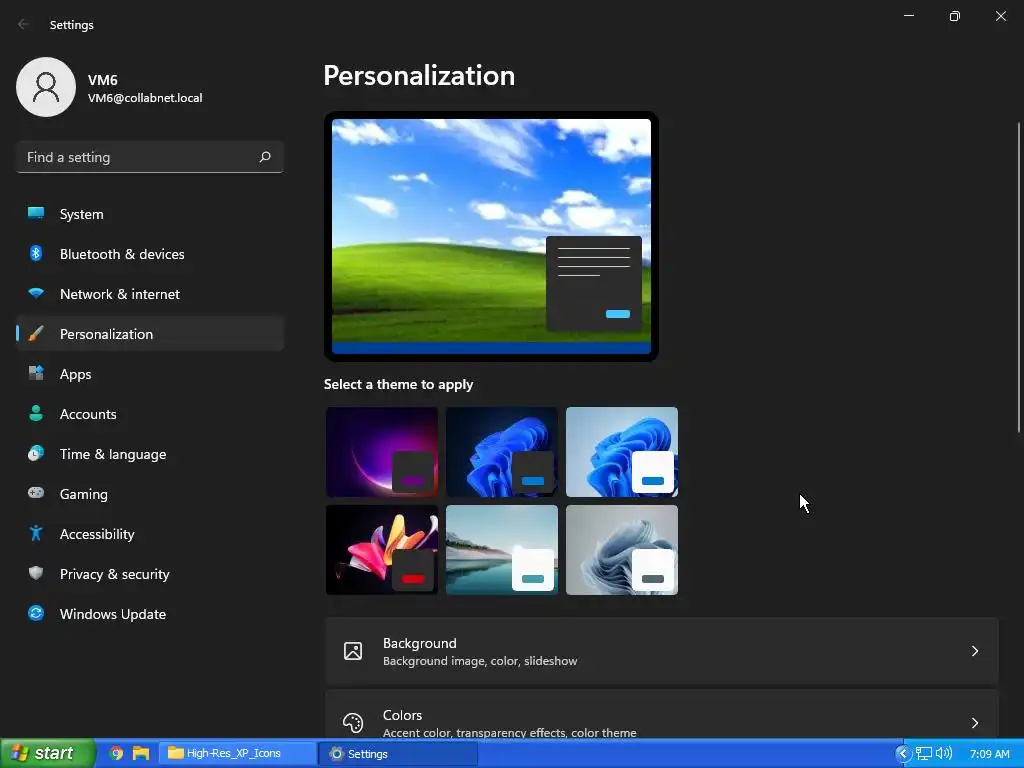Click the Bluetooth icon in sidebar
The height and width of the screenshot is (768, 1024).
coord(36,253)
